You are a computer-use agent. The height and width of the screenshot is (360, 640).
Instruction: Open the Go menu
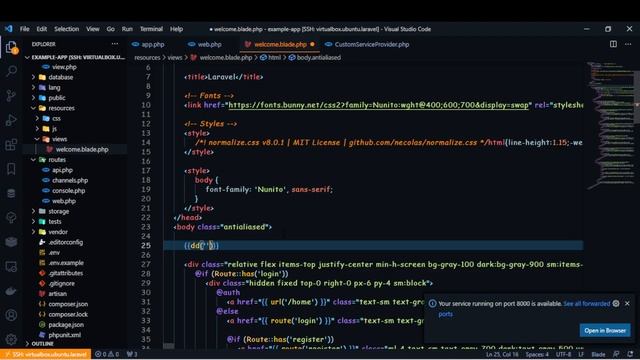coord(111,29)
